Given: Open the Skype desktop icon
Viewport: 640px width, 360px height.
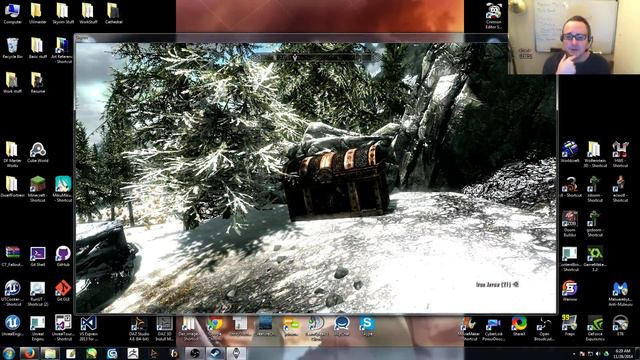Looking at the screenshot, I should pyautogui.click(x=367, y=326).
